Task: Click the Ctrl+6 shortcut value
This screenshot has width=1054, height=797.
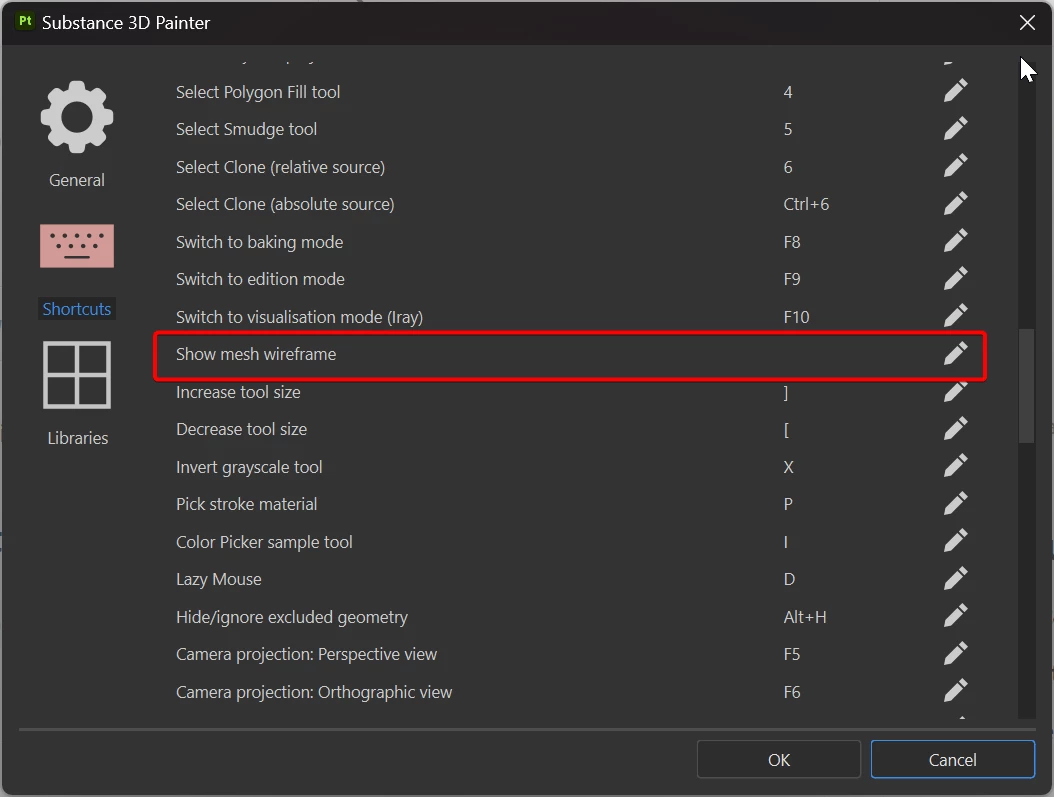Action: [x=806, y=204]
